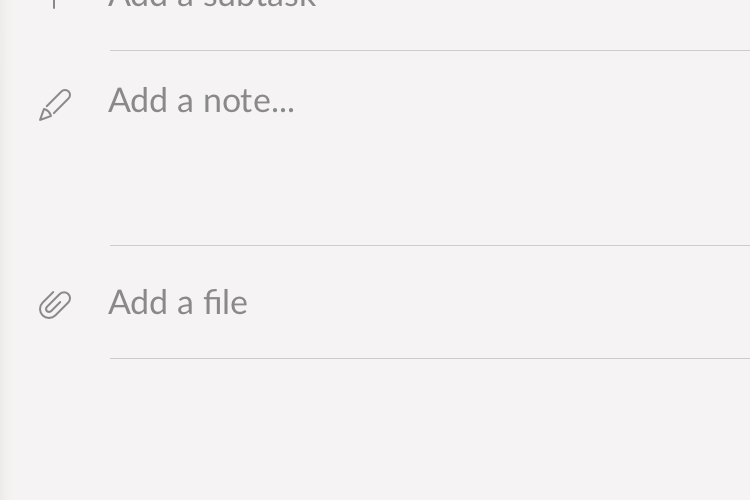Click the 'Add a file' label

(178, 302)
